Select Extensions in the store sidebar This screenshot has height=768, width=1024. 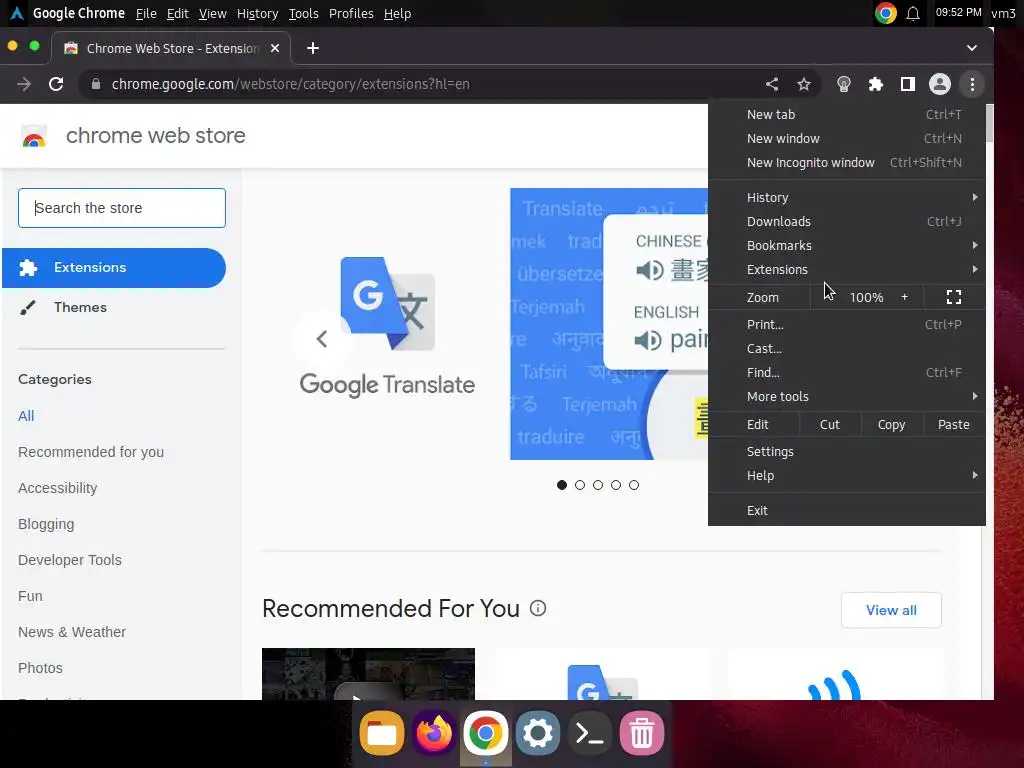tap(114, 268)
